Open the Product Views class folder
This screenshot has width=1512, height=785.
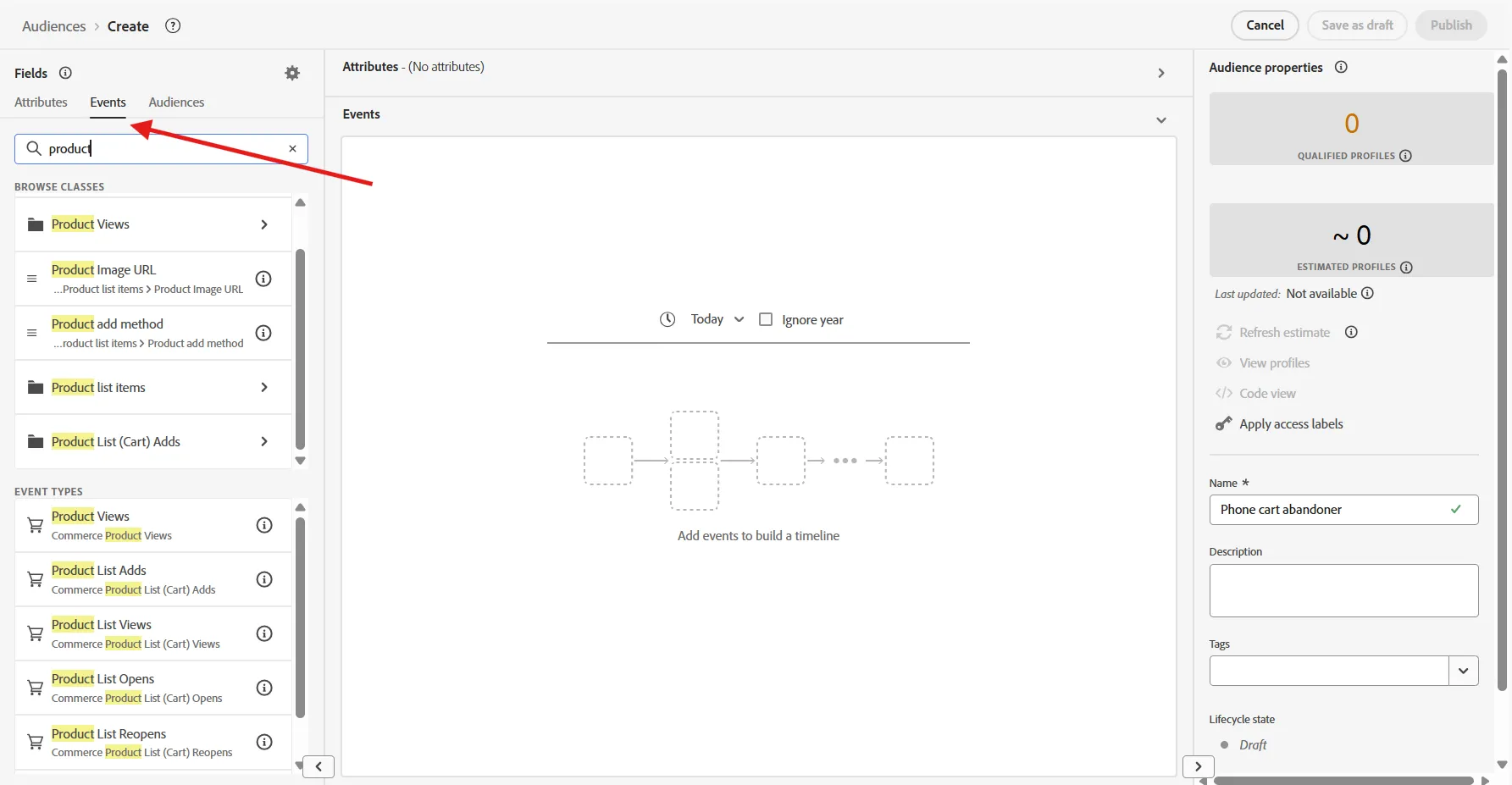pos(153,224)
